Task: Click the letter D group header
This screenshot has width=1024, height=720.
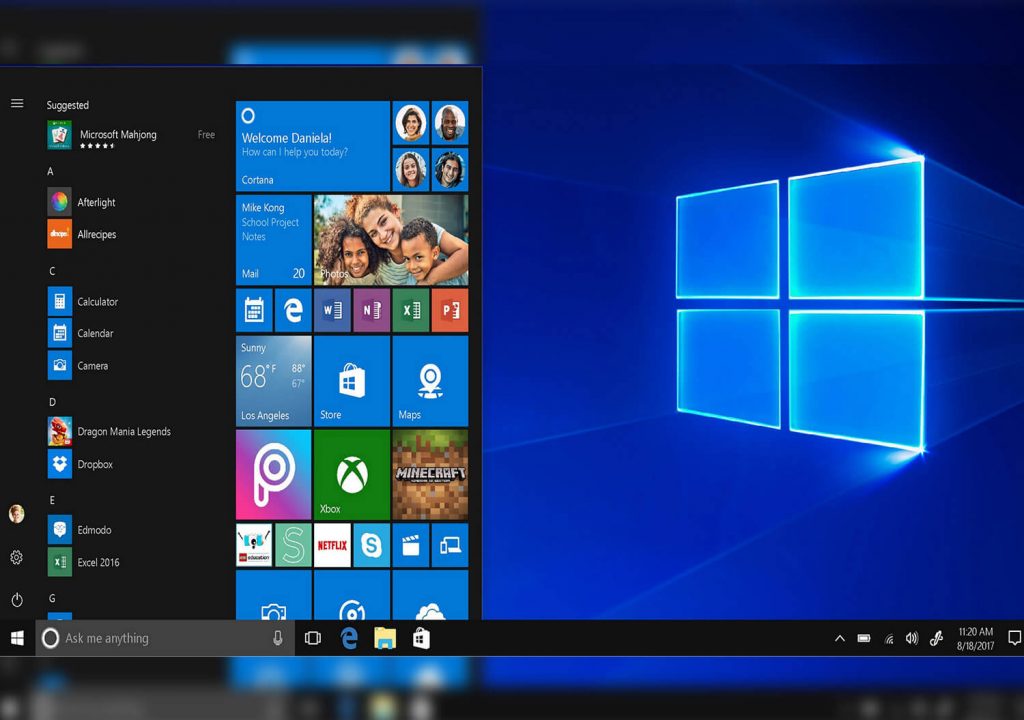Action: tap(52, 402)
